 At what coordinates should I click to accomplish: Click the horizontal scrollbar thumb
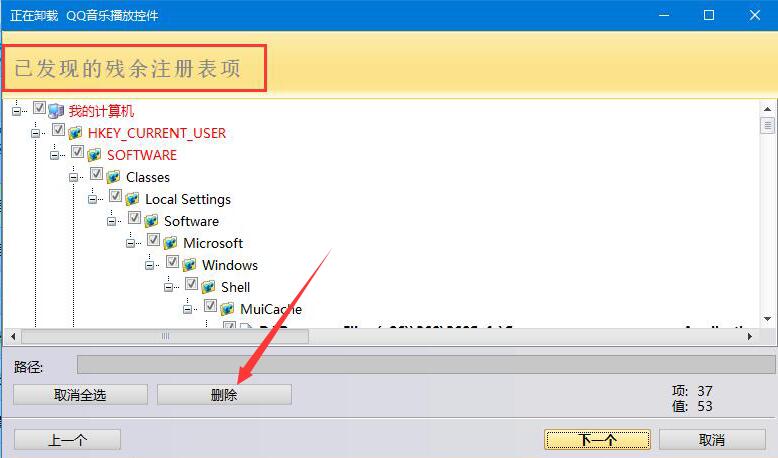pos(165,336)
